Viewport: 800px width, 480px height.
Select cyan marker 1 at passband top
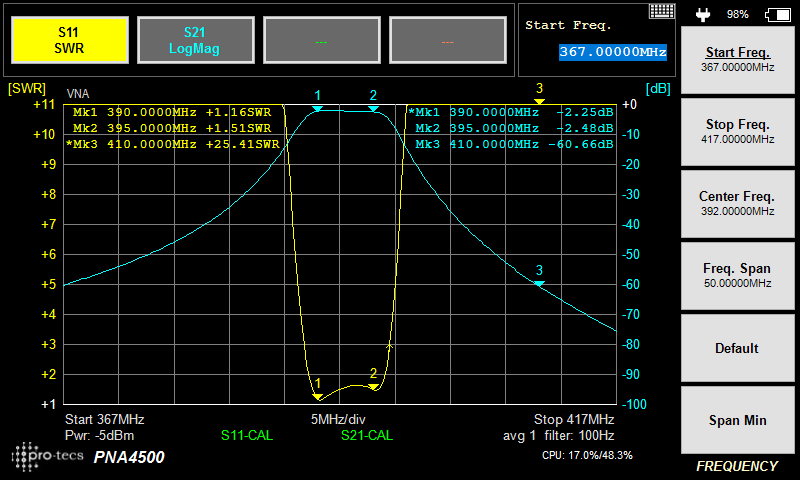point(317,108)
